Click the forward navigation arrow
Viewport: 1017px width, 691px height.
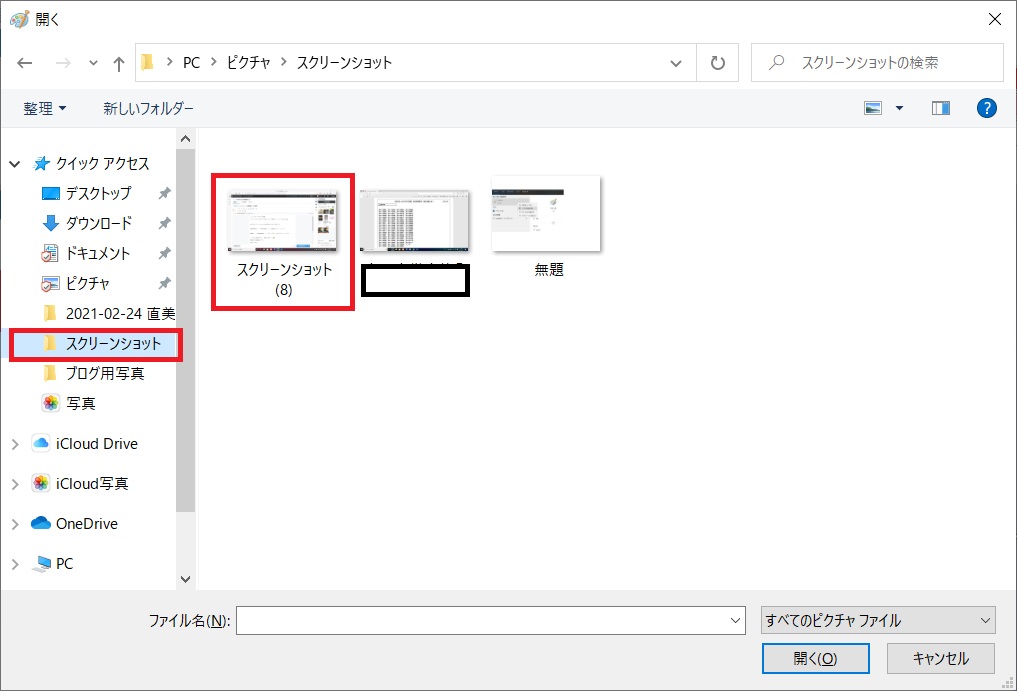click(x=63, y=63)
